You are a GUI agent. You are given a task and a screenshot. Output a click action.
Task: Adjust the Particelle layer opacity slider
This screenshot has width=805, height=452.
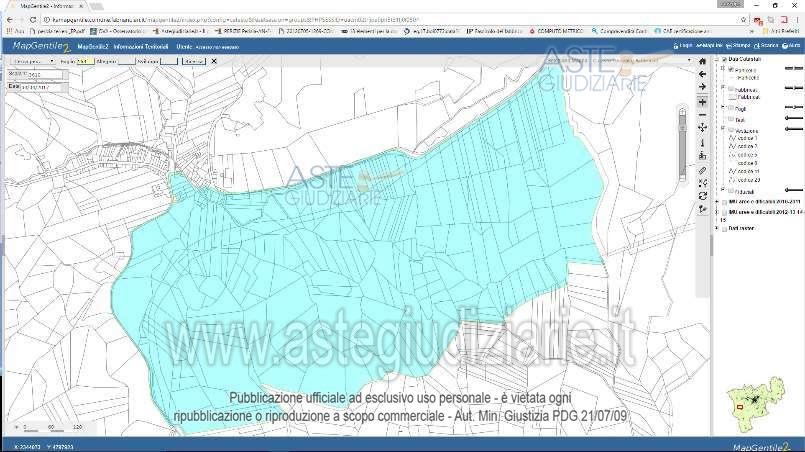tap(795, 70)
